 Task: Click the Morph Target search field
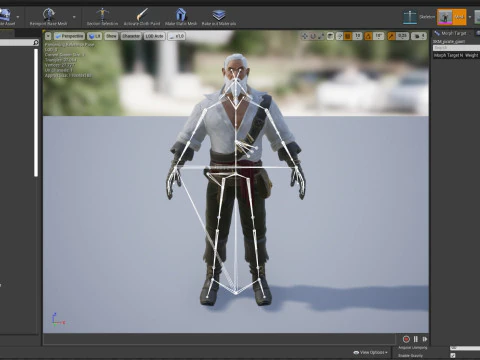[456, 48]
